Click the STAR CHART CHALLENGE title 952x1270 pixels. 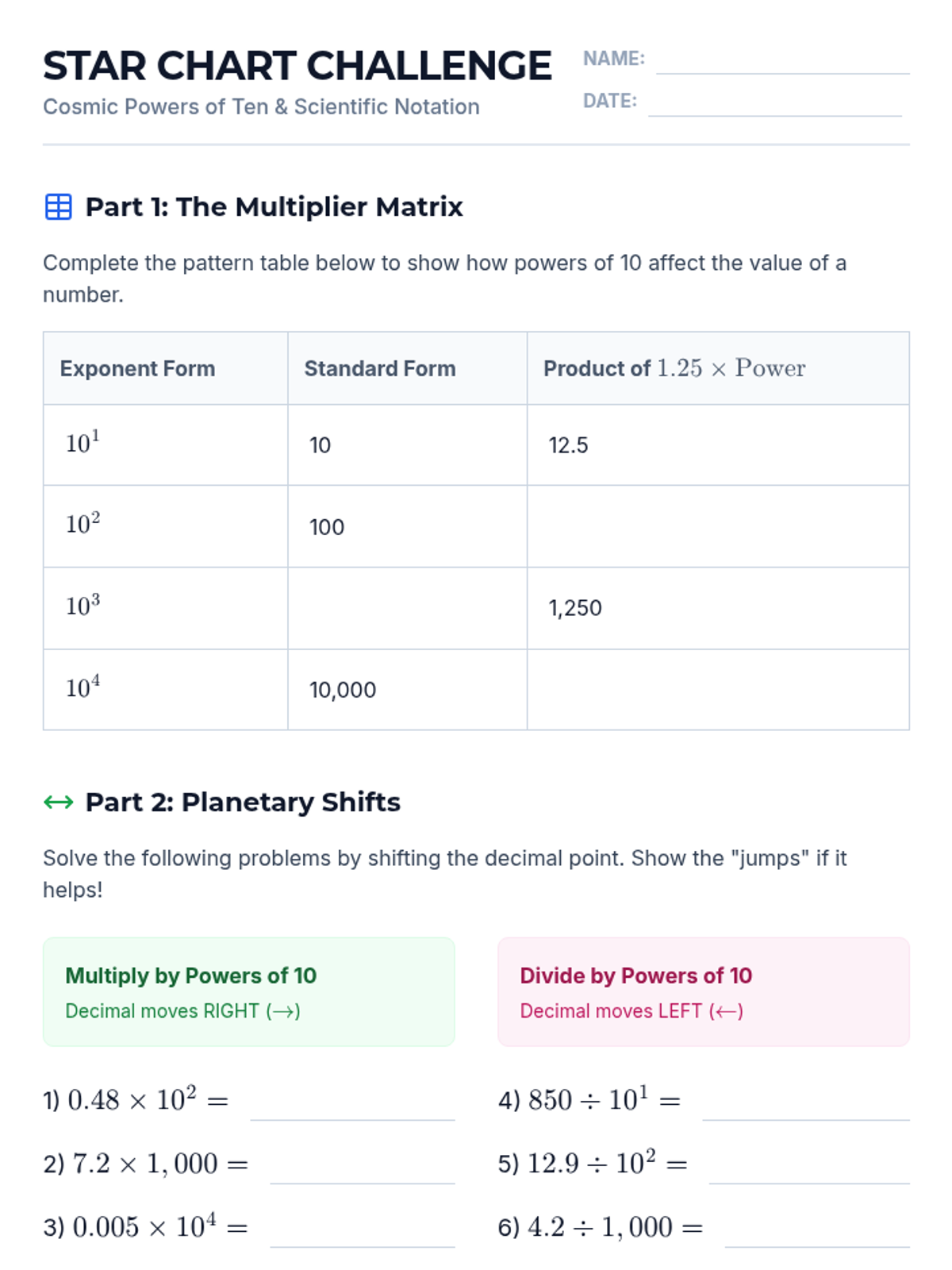(x=297, y=66)
